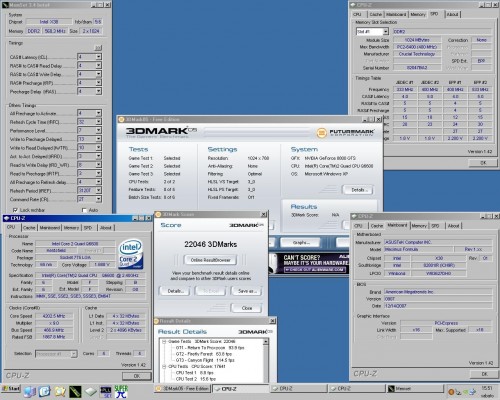
Task: Open the memory slot selection dropdown
Action: [x=372, y=32]
